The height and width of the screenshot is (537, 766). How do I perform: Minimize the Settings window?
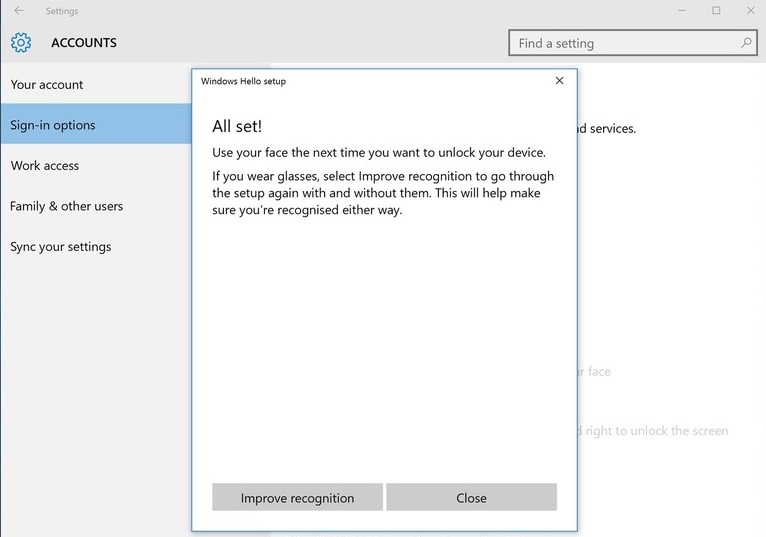tap(682, 10)
